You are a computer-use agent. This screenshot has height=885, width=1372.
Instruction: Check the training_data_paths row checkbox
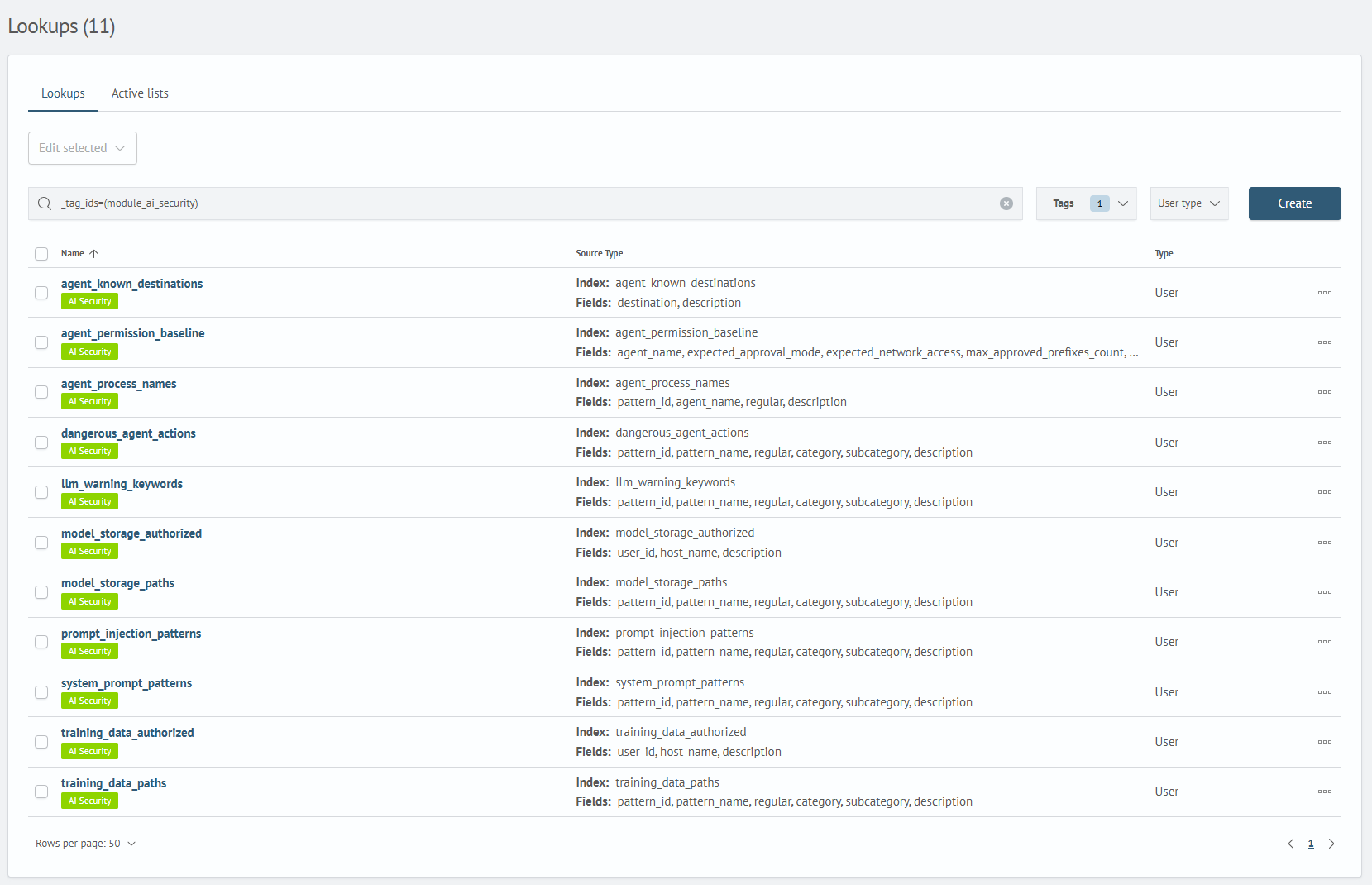(x=41, y=792)
